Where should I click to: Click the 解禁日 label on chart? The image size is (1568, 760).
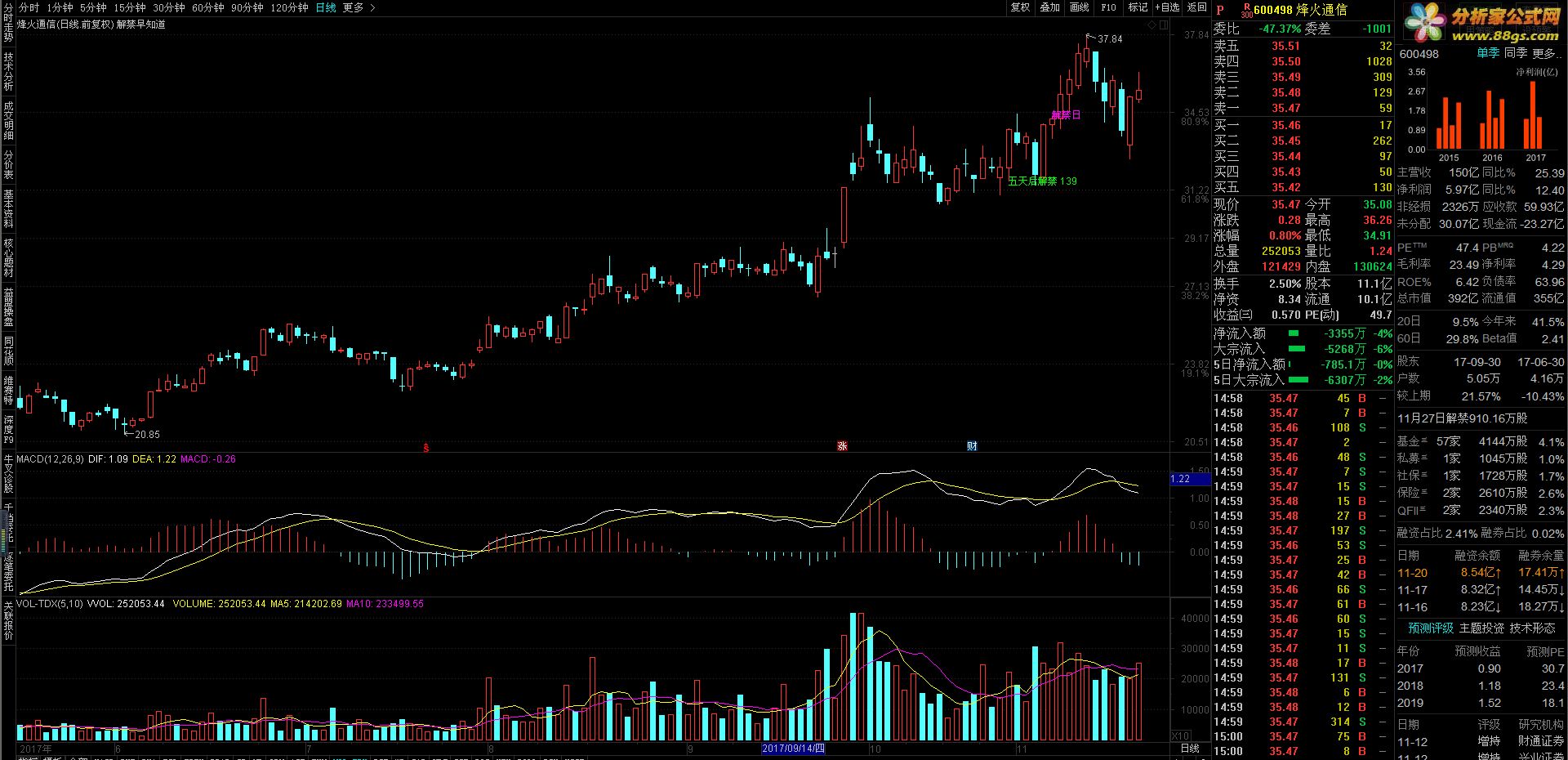1065,115
